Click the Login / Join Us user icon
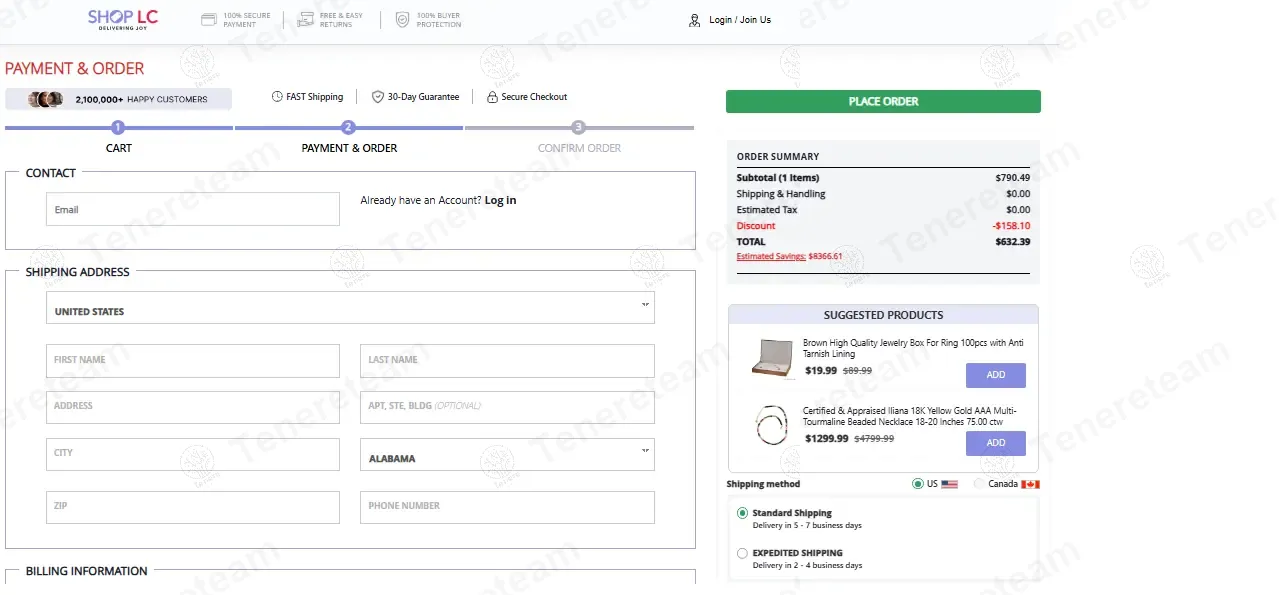1279x595 pixels. [695, 20]
